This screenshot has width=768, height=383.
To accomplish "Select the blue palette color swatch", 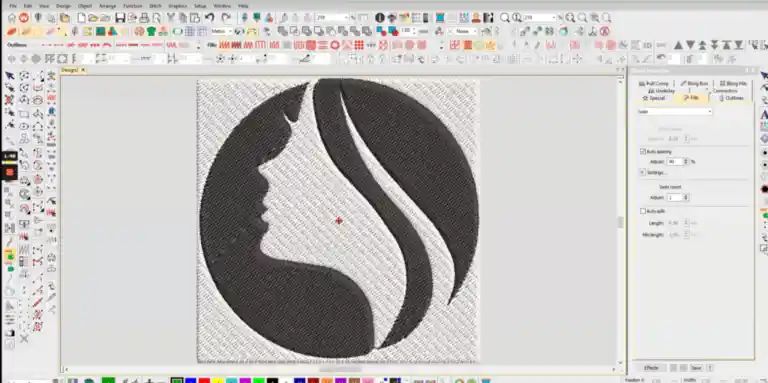I will click(191, 380).
